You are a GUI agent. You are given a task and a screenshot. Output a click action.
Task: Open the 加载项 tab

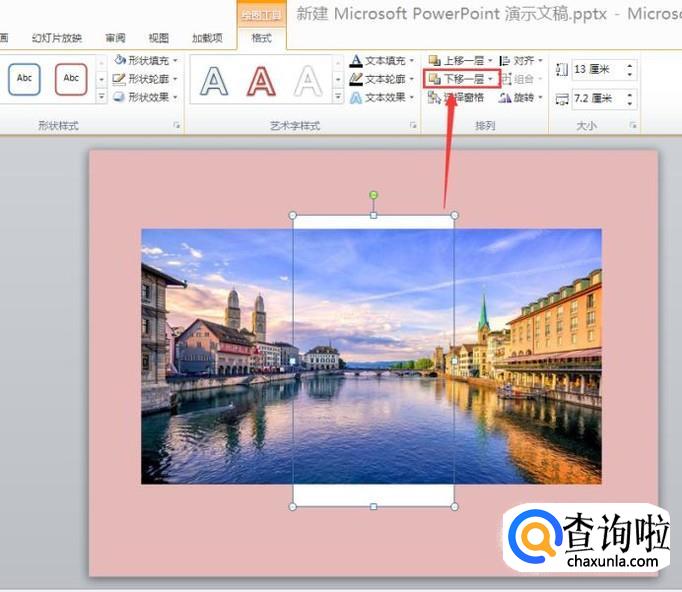pos(207,38)
